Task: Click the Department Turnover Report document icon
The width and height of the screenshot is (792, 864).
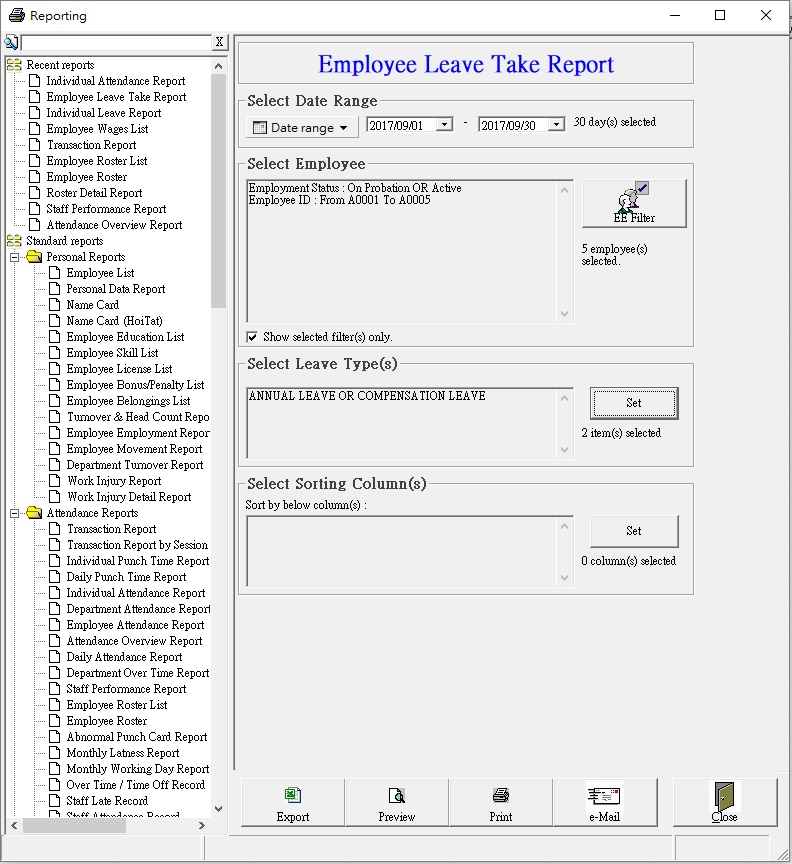Action: click(x=55, y=465)
